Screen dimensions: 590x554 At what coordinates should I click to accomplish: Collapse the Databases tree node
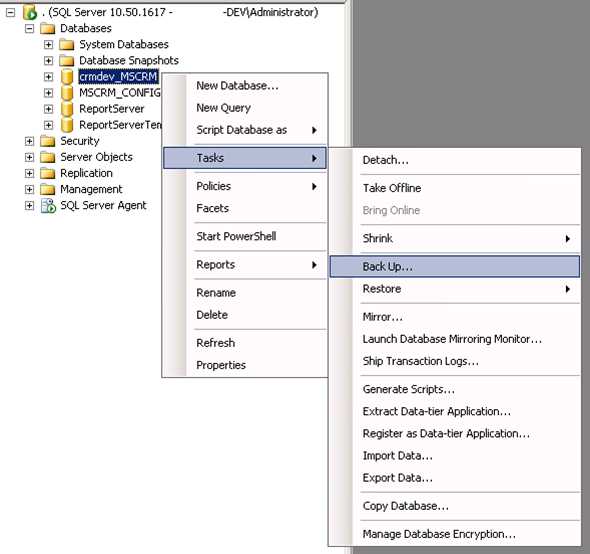tap(29, 29)
